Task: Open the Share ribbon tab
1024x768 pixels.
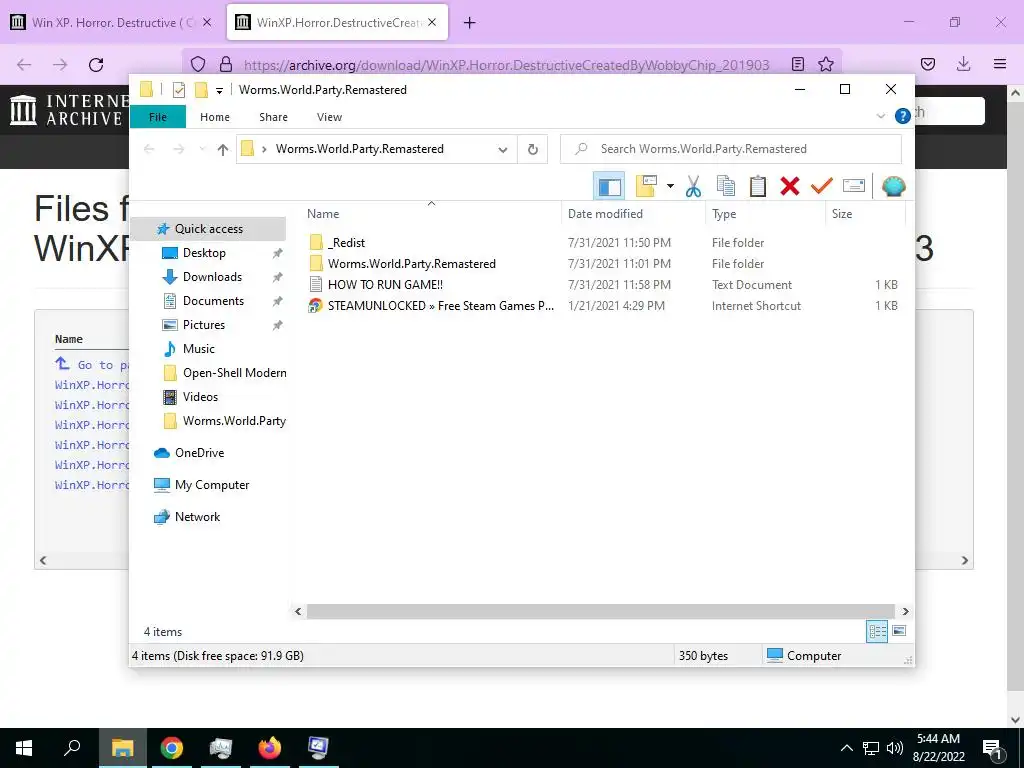Action: pos(273,117)
